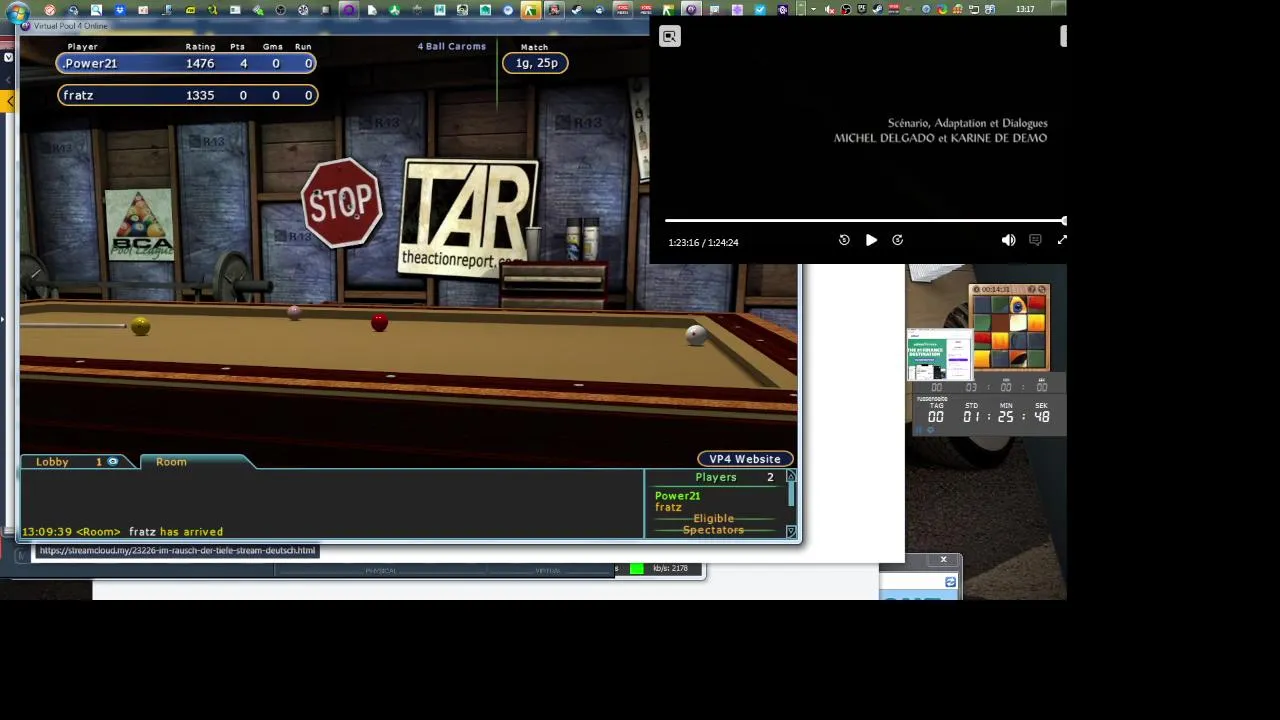The image size is (1280, 720).
Task: Click the blue check mark taskbar icon
Action: (760, 10)
